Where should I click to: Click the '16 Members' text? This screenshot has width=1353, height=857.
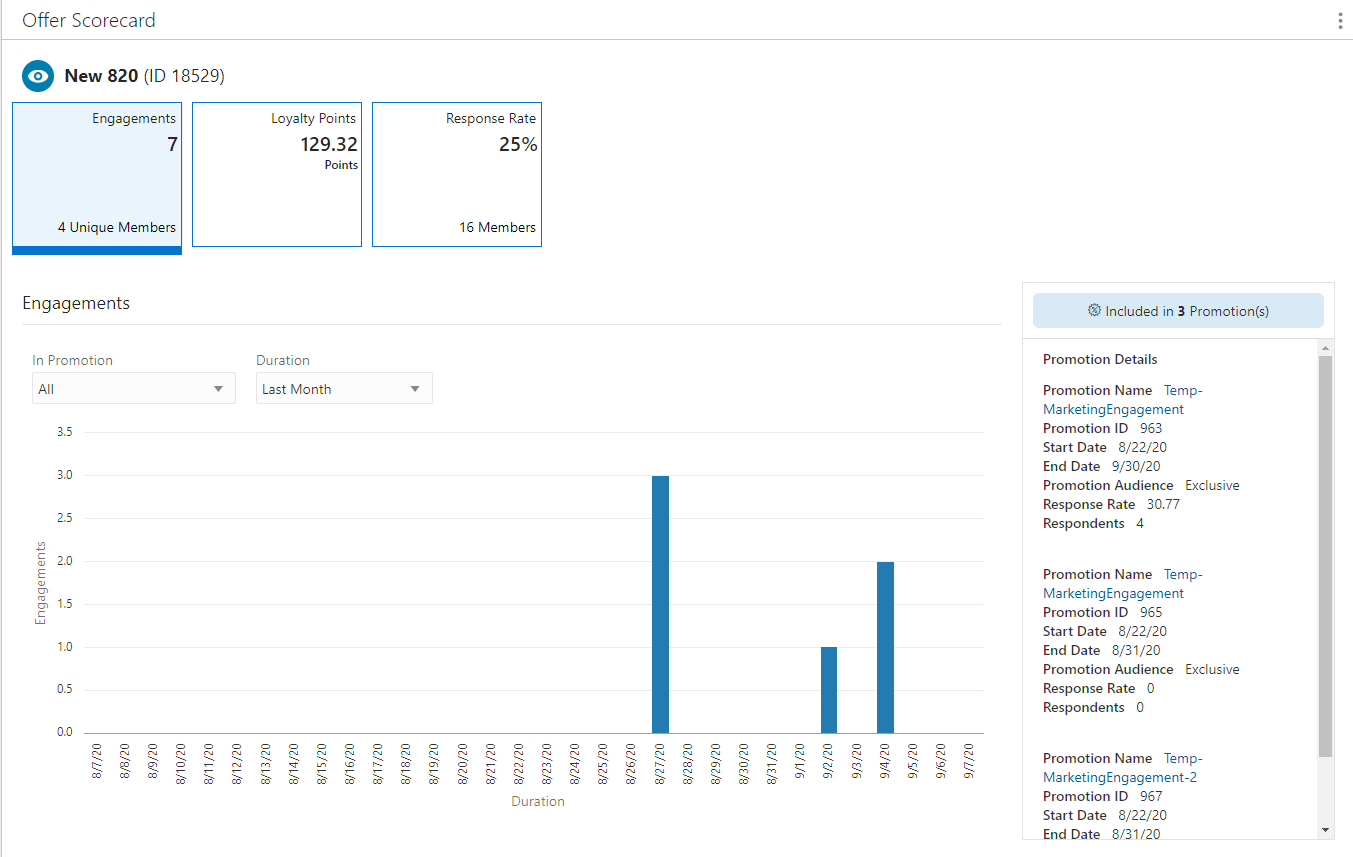click(x=498, y=227)
